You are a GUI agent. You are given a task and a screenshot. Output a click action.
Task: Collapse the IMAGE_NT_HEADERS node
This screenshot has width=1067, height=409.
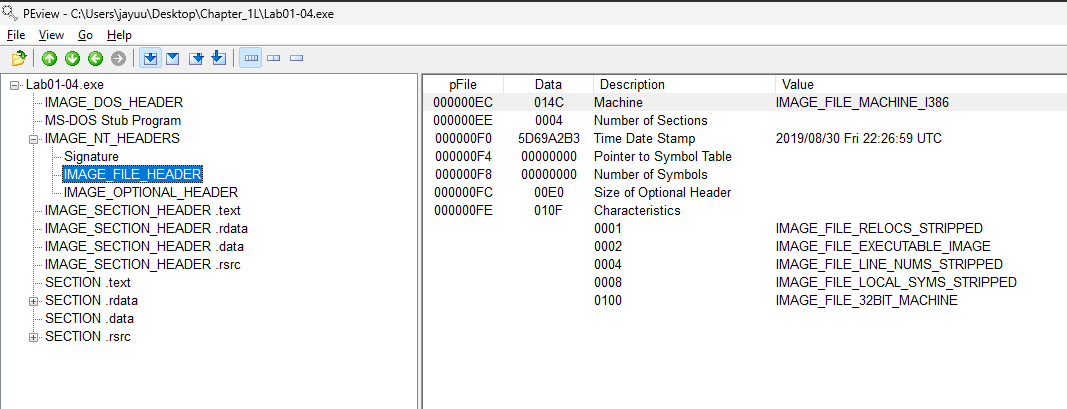(x=33, y=139)
